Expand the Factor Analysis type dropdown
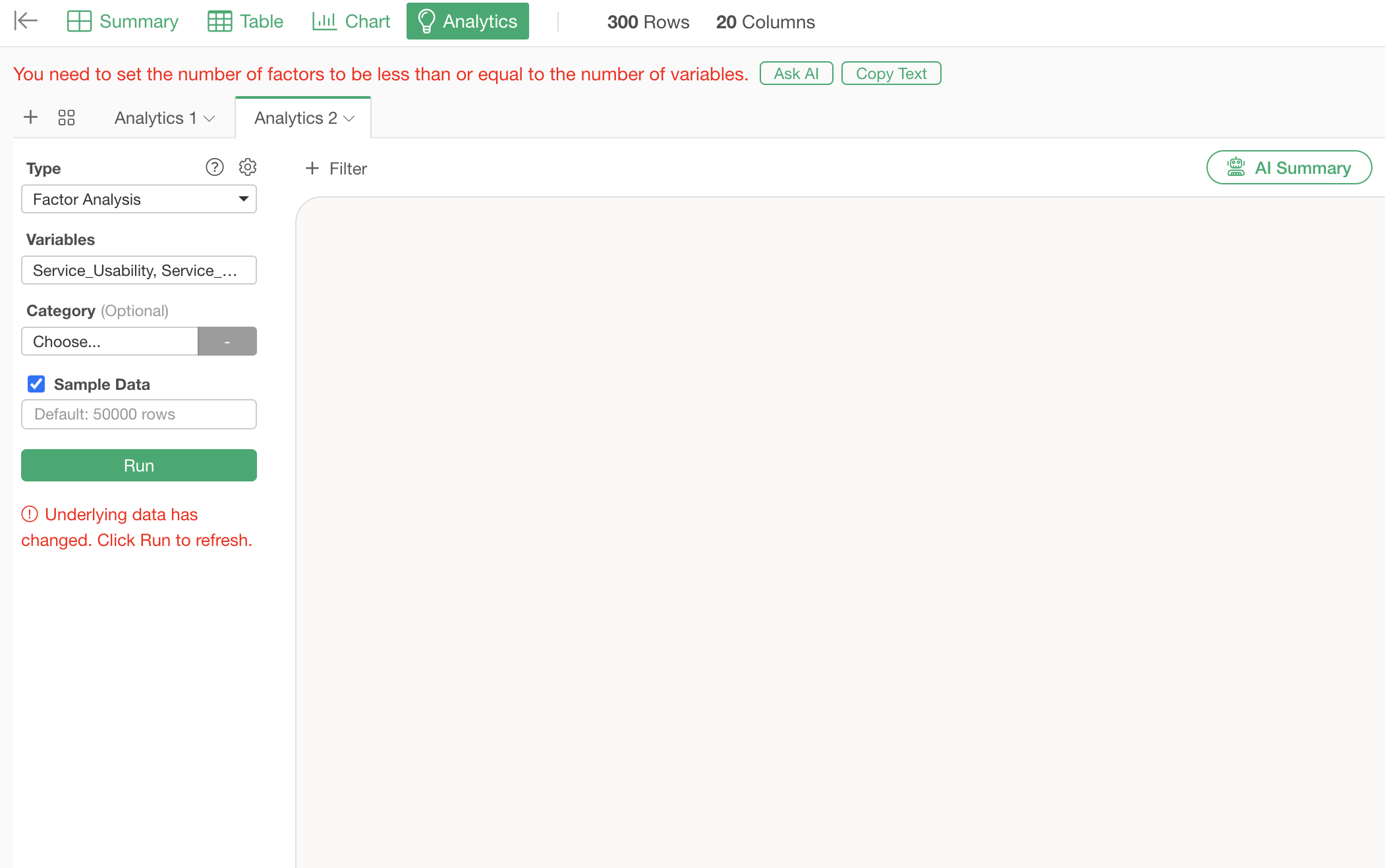 pyautogui.click(x=139, y=199)
